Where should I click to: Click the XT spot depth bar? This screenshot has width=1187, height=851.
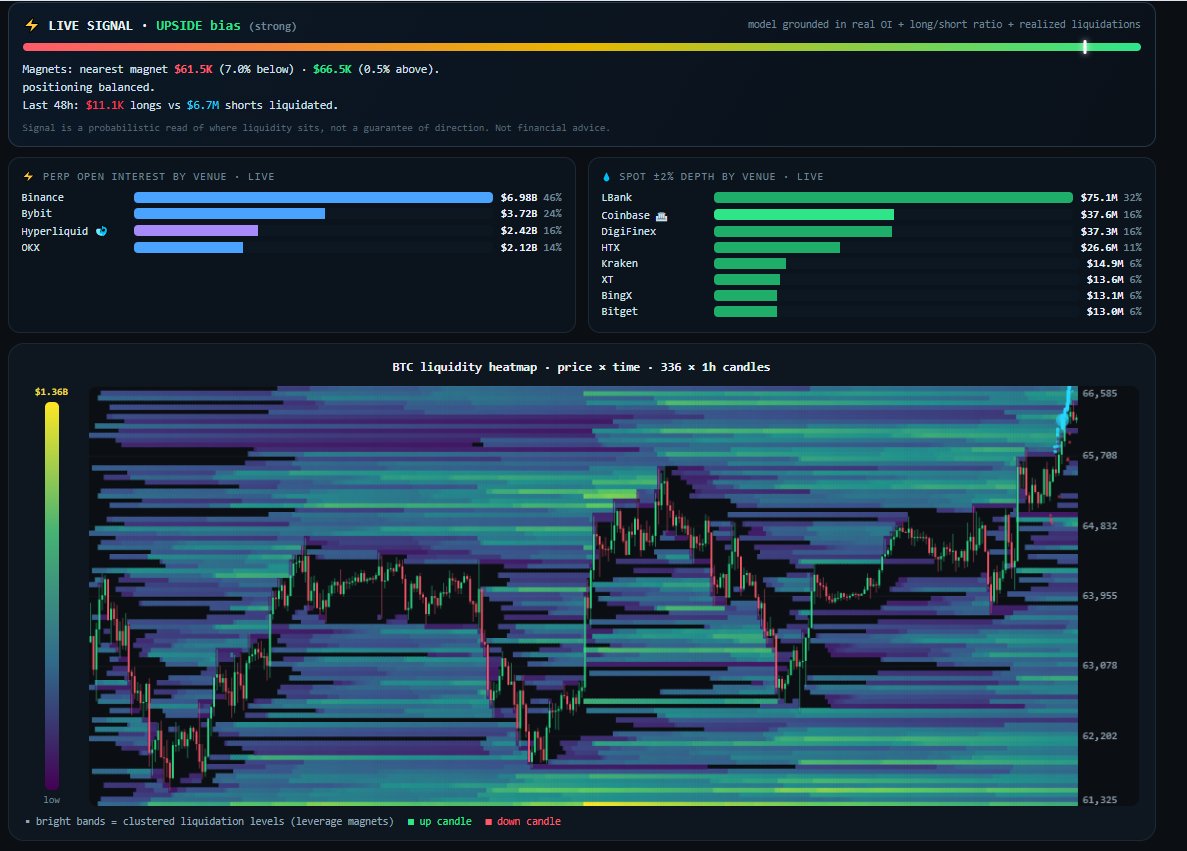746,279
